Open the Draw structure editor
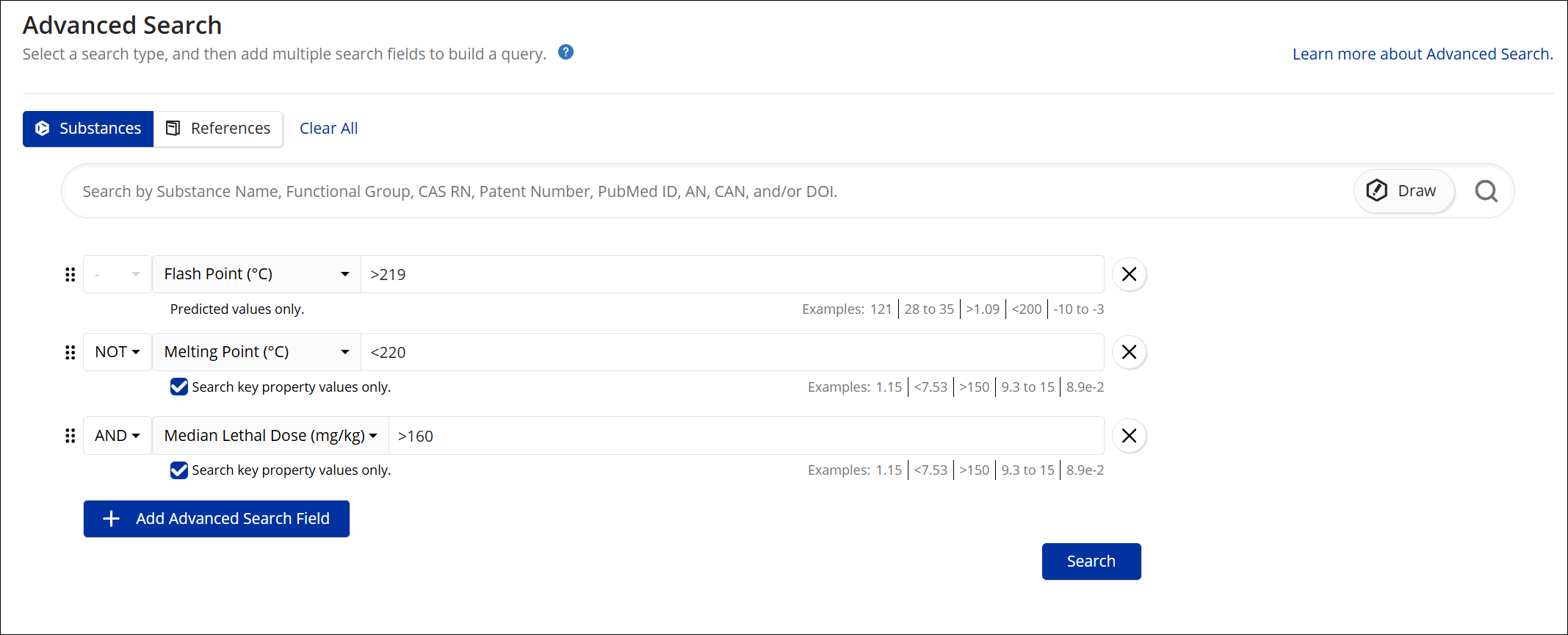The width and height of the screenshot is (1568, 635). click(1403, 191)
